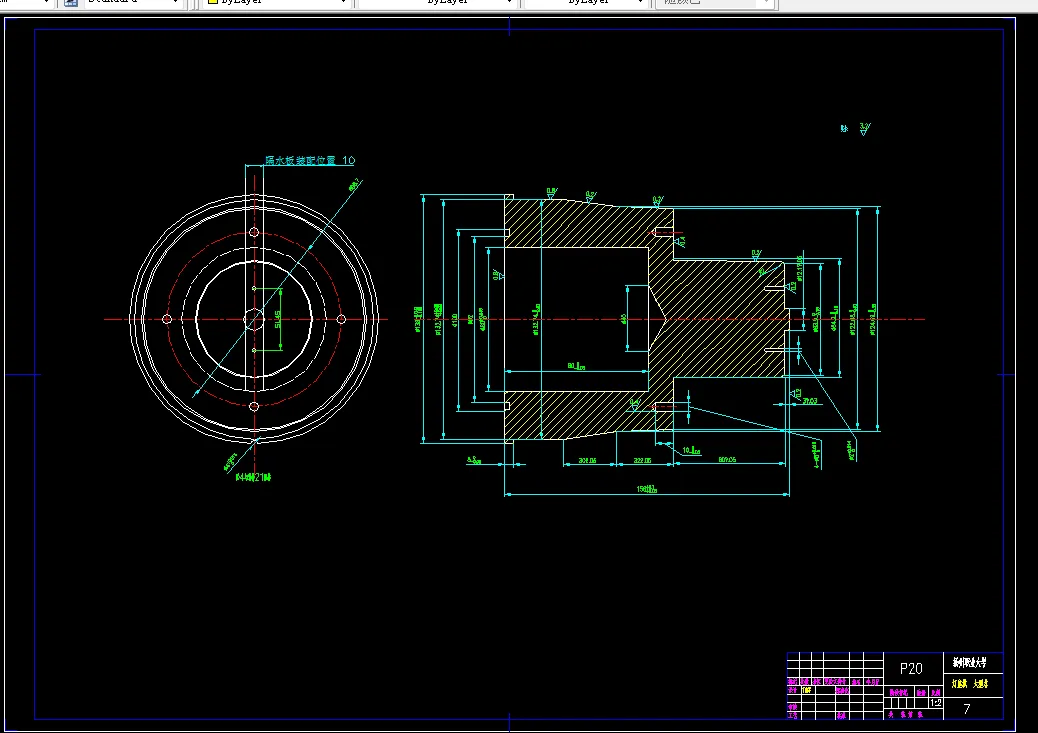Select the drawing number '7' in title block

pyautogui.click(x=967, y=709)
